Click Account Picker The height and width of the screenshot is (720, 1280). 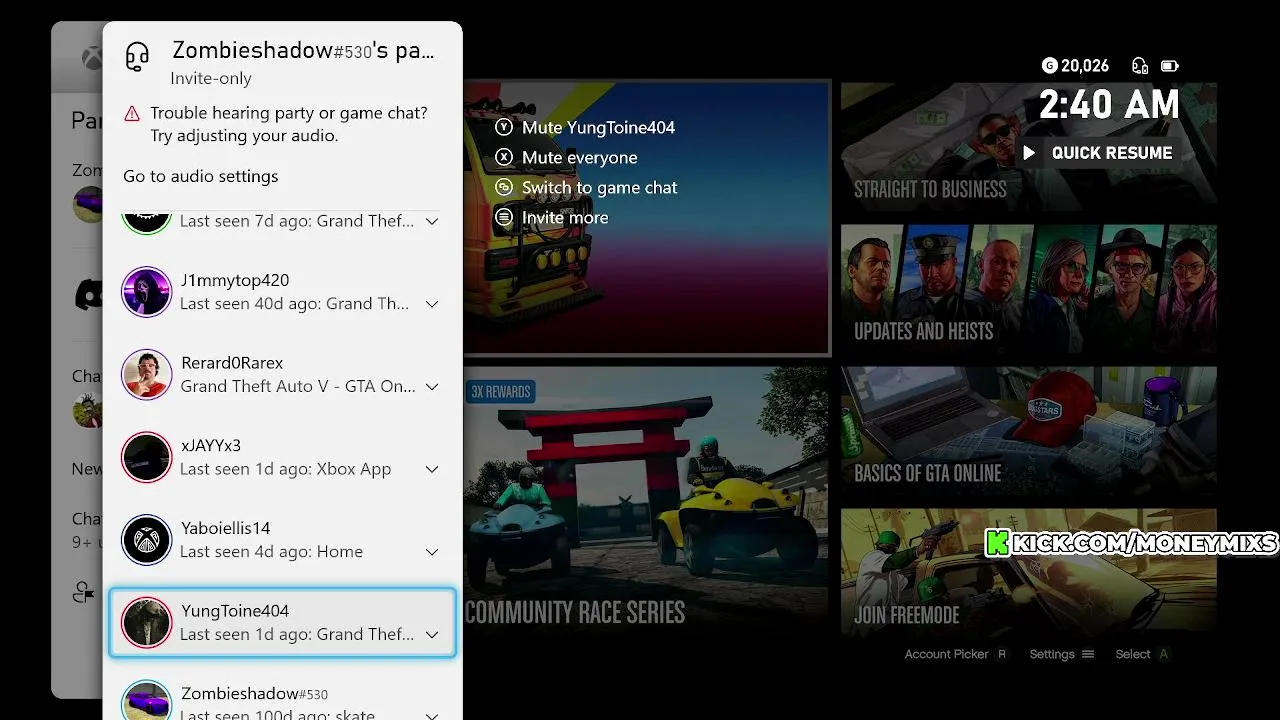click(946, 654)
